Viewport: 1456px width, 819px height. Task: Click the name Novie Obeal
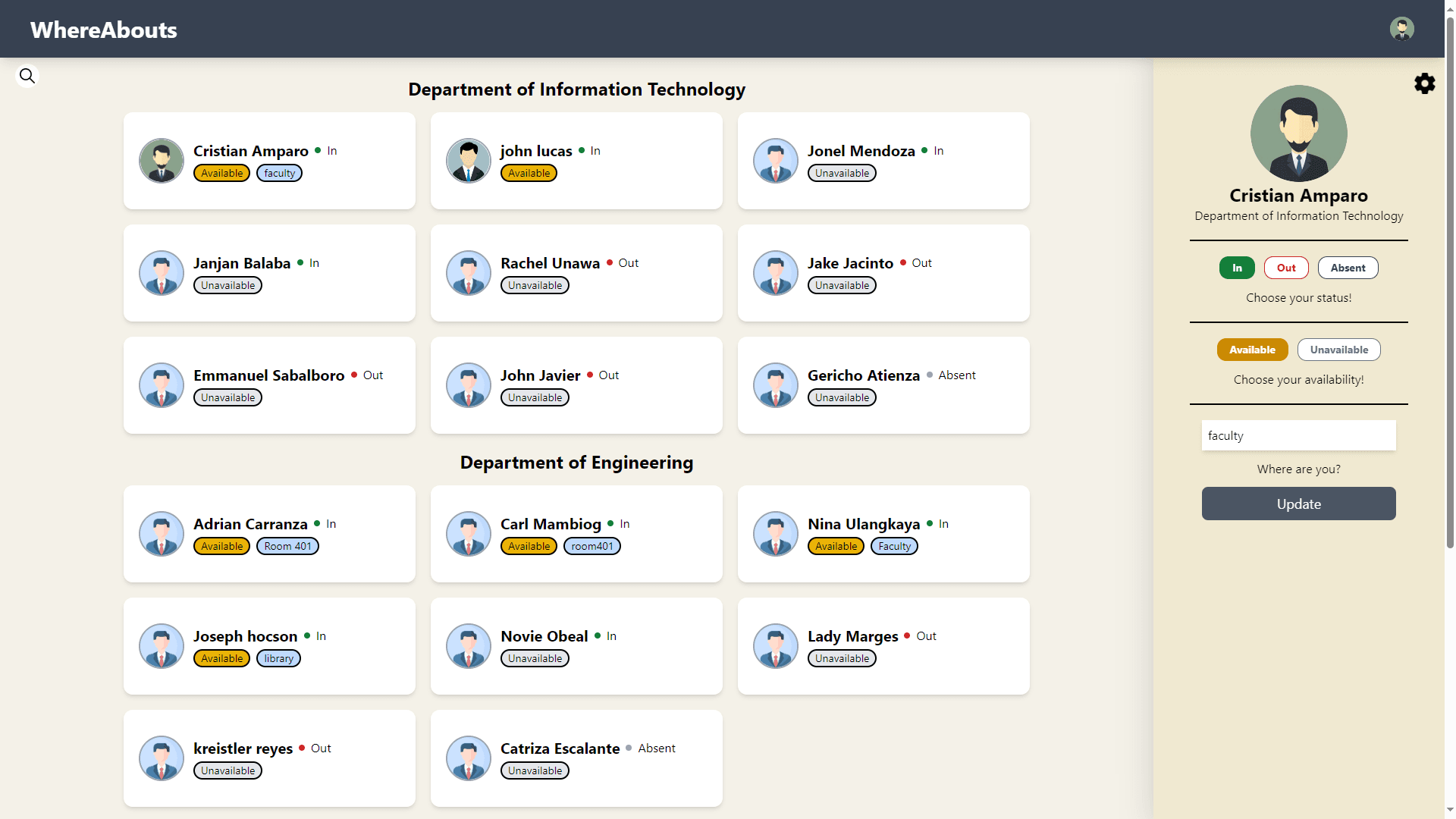pos(544,636)
